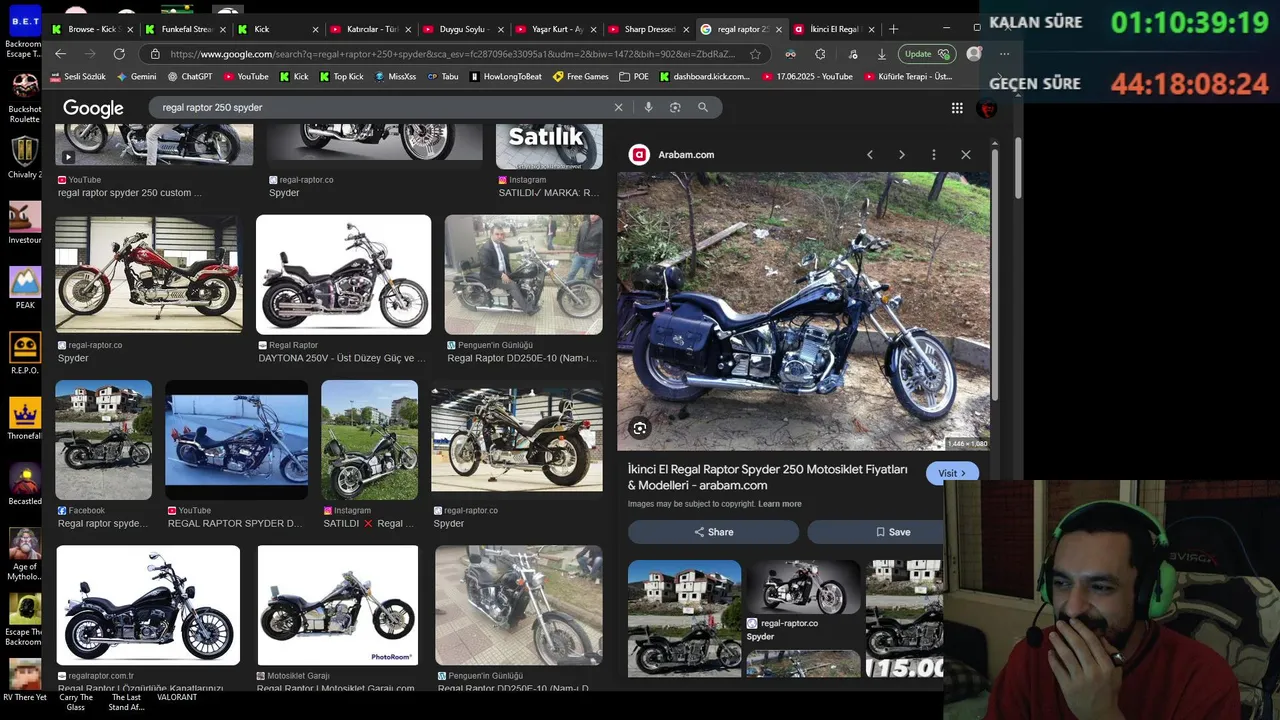Screen dimensions: 1280x720
Task: Open the browser profile avatar
Action: (x=974, y=54)
